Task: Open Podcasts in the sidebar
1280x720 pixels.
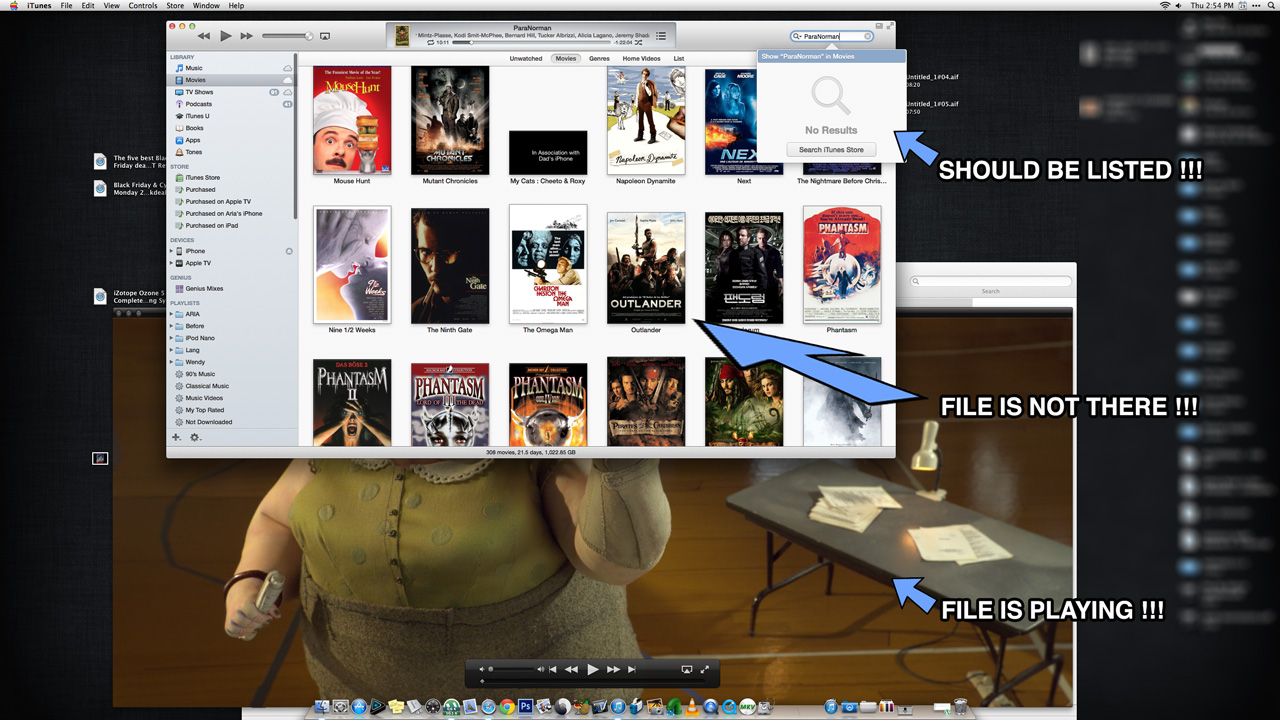Action: (231, 104)
